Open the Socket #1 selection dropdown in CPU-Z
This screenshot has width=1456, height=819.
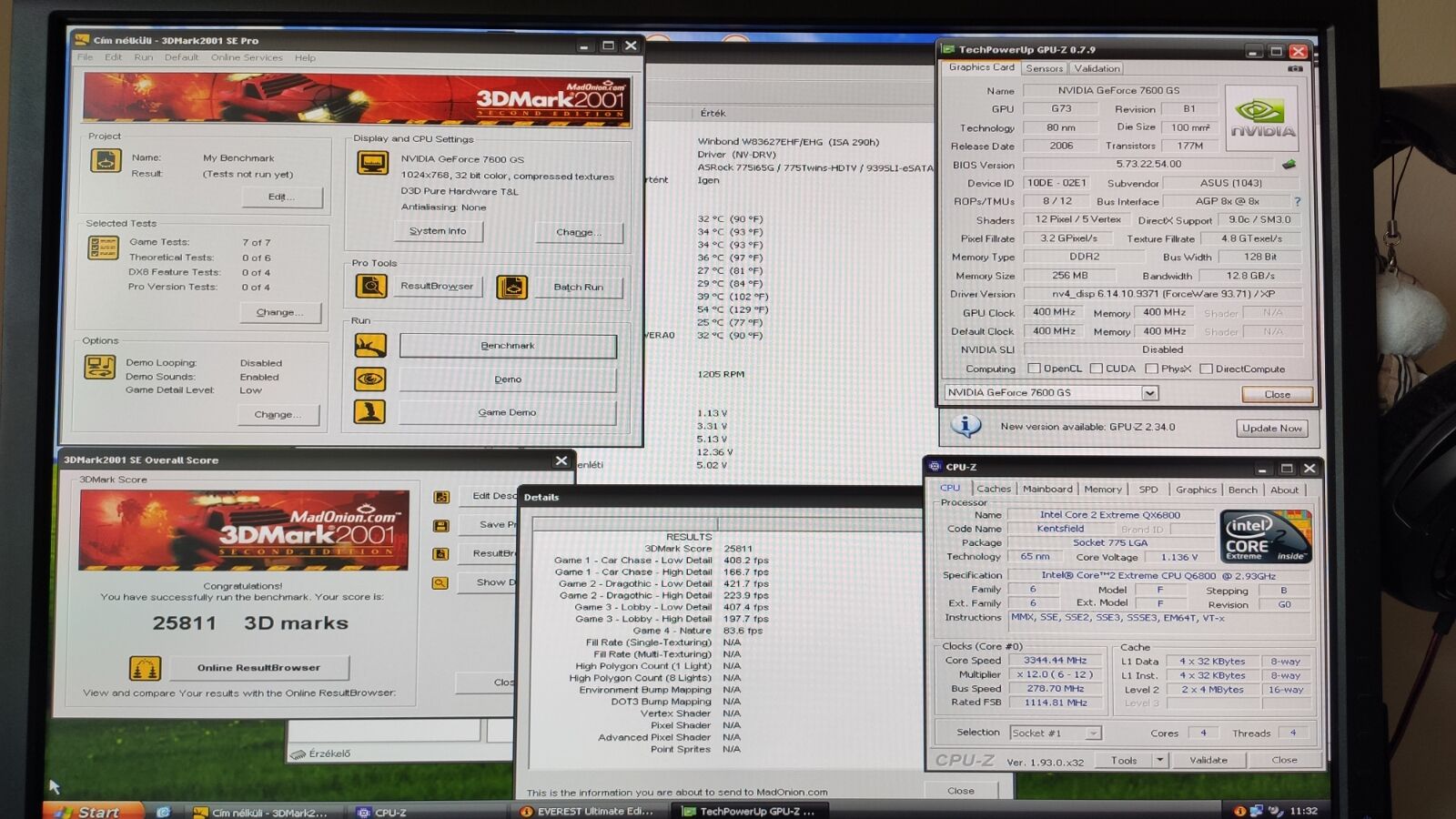point(1093,733)
